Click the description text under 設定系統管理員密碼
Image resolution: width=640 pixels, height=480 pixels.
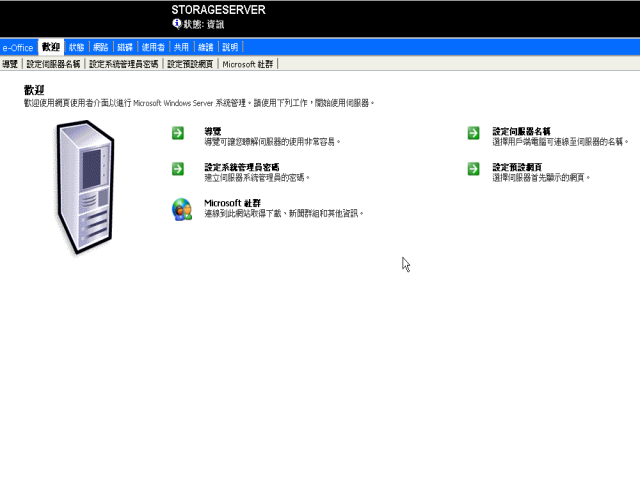click(257, 177)
